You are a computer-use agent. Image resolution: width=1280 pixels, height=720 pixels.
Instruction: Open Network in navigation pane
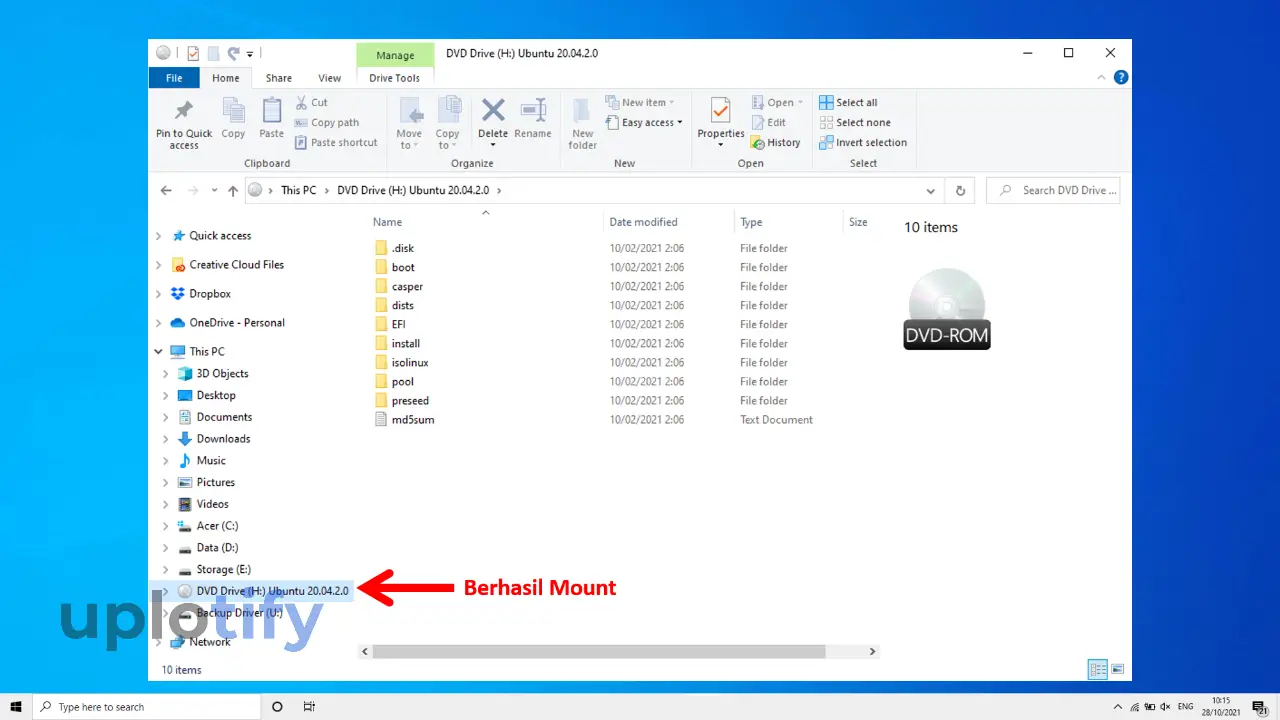click(x=210, y=642)
